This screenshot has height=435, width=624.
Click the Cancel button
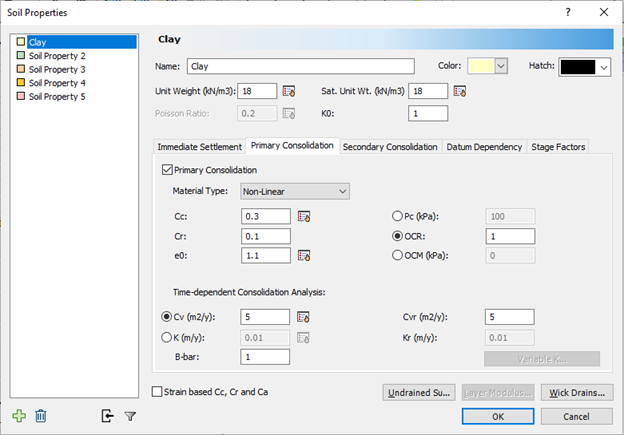pyautogui.click(x=576, y=416)
